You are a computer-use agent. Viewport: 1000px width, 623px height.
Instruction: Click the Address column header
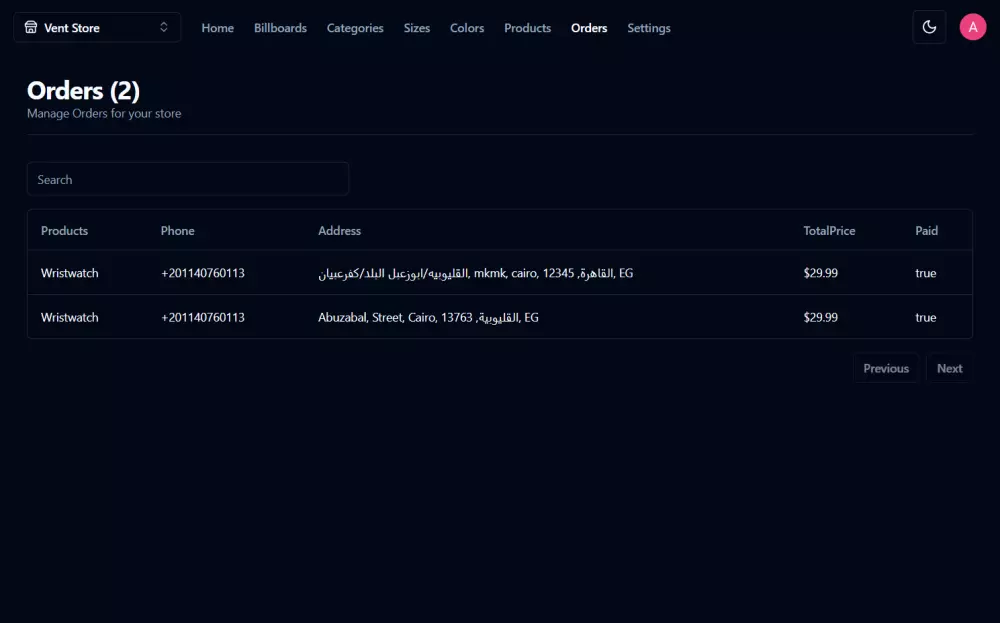tap(339, 231)
